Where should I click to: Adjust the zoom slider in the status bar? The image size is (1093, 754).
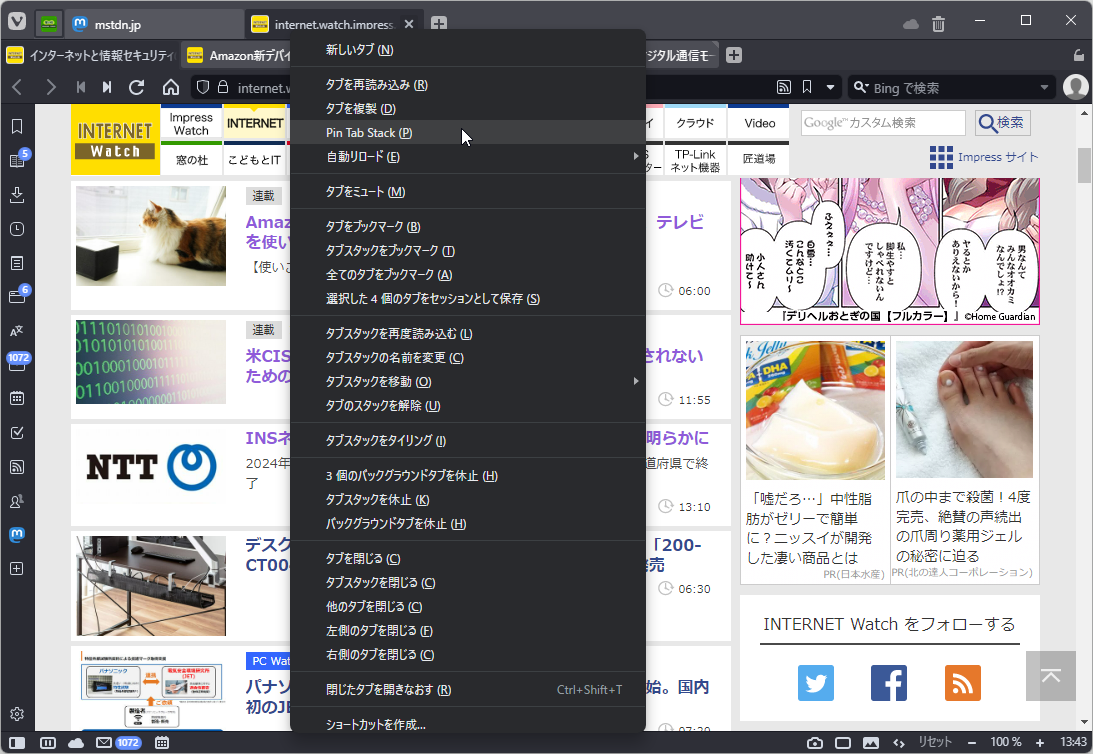pyautogui.click(x=1006, y=742)
